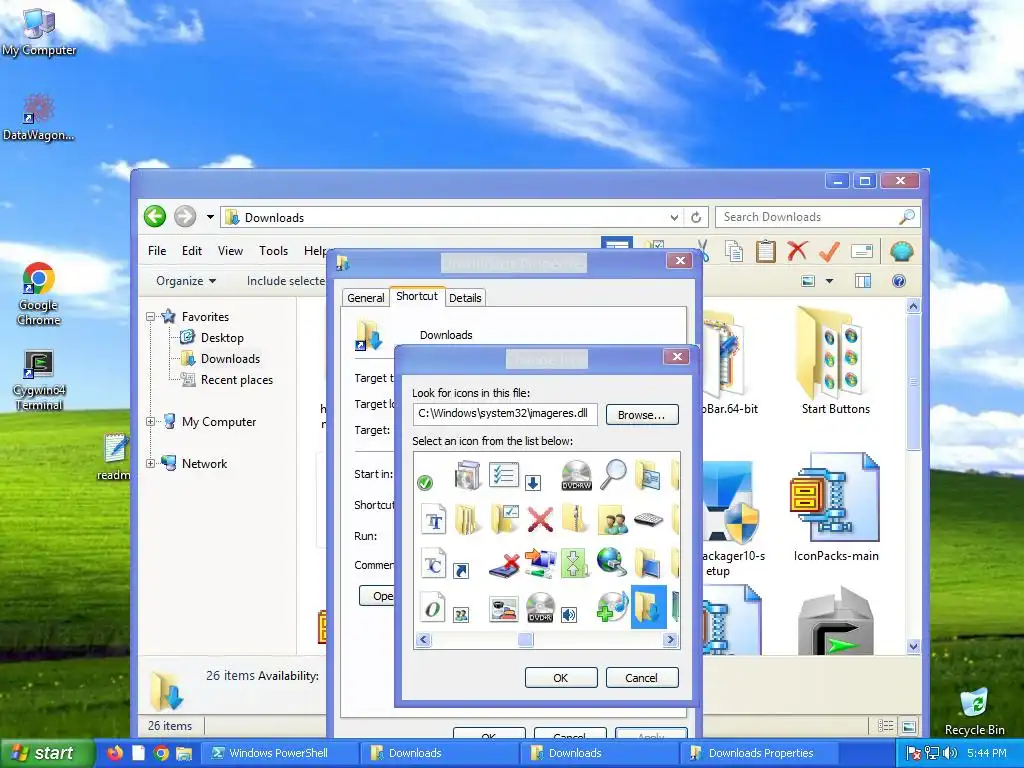Switch to the Details tab
1024x768 pixels.
tap(465, 298)
